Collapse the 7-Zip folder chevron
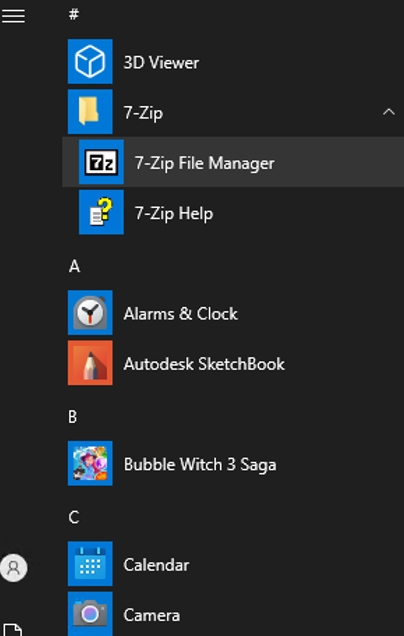Screen dimensions: 404x636 pos(389,112)
